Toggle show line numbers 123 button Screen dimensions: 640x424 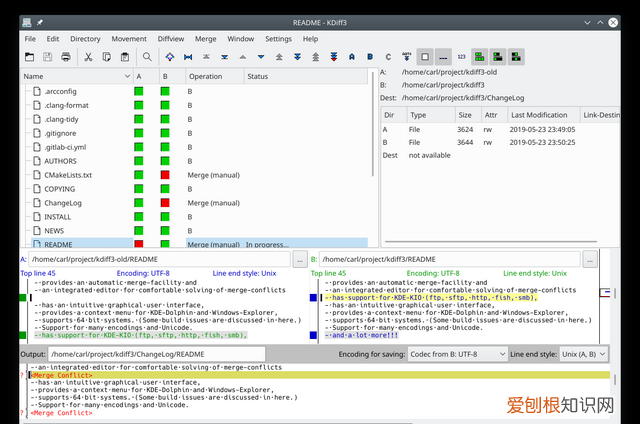point(461,57)
